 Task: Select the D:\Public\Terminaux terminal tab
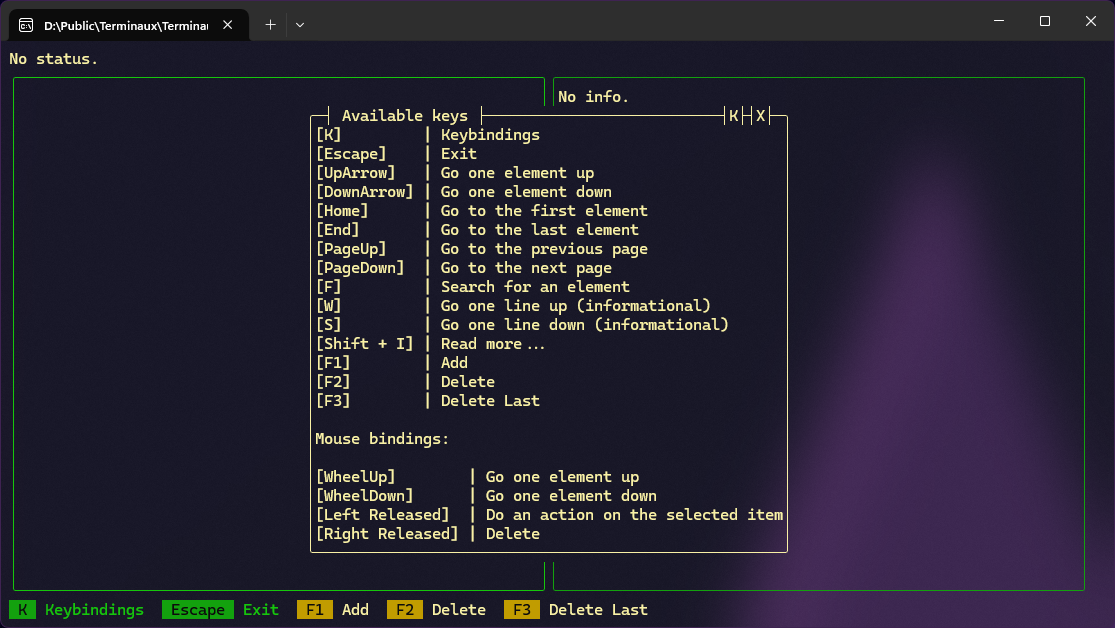(x=118, y=24)
